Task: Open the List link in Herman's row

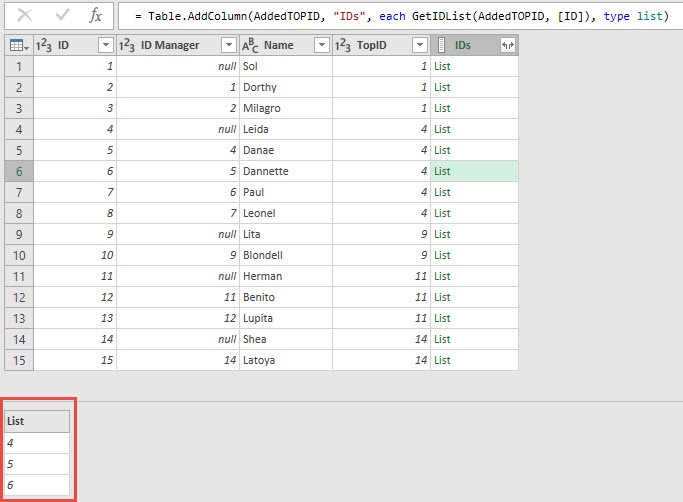Action: (x=442, y=276)
